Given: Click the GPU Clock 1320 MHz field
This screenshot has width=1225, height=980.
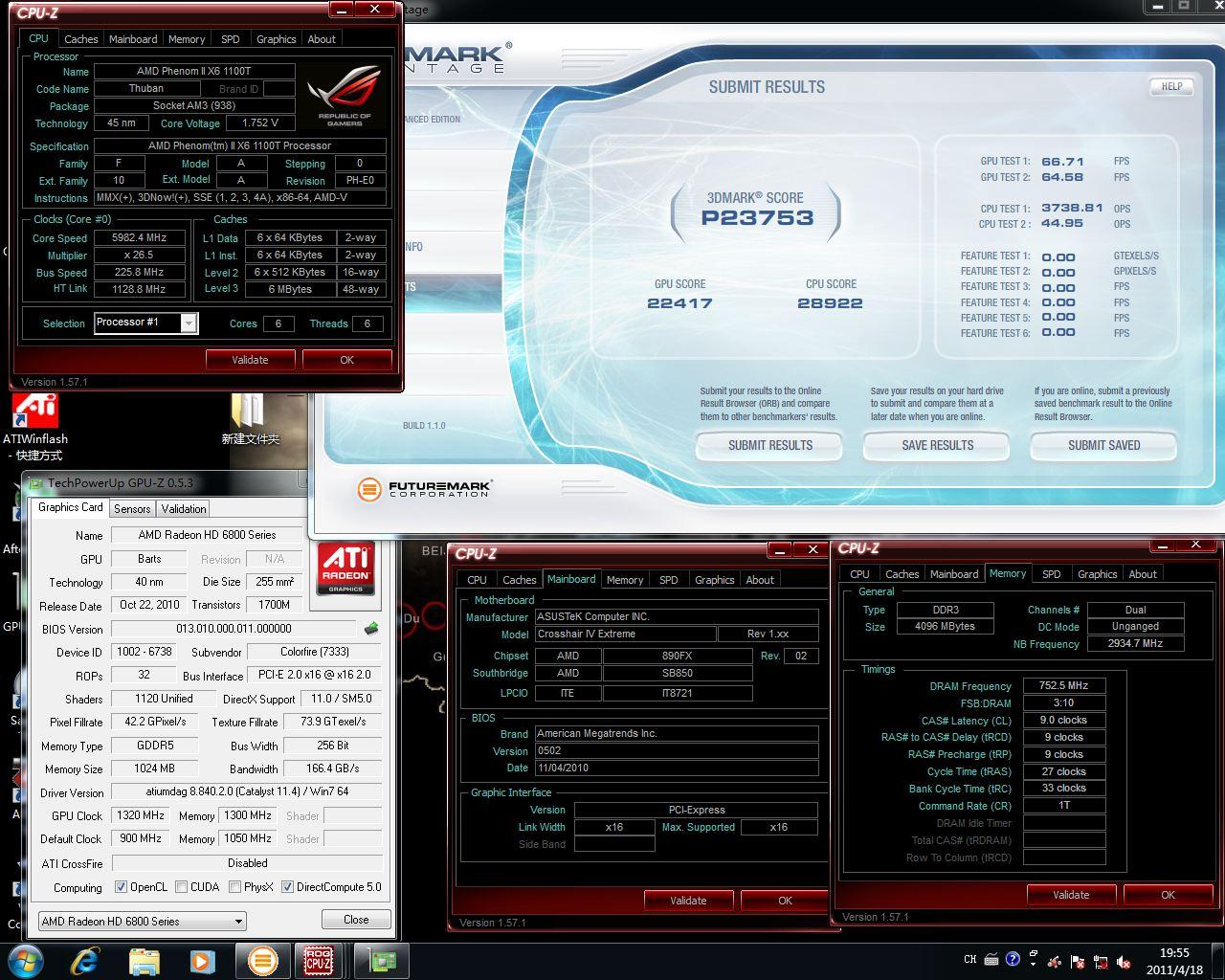Looking at the screenshot, I should [140, 815].
